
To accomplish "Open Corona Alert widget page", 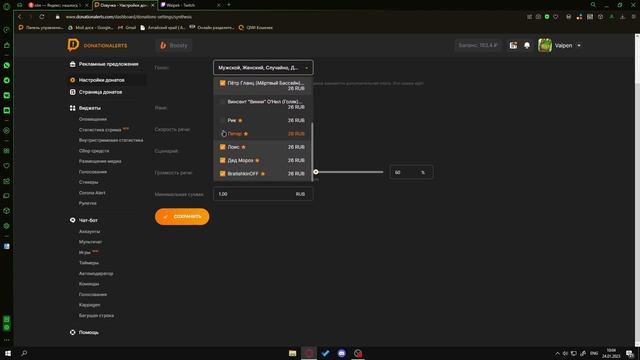I will [92, 193].
